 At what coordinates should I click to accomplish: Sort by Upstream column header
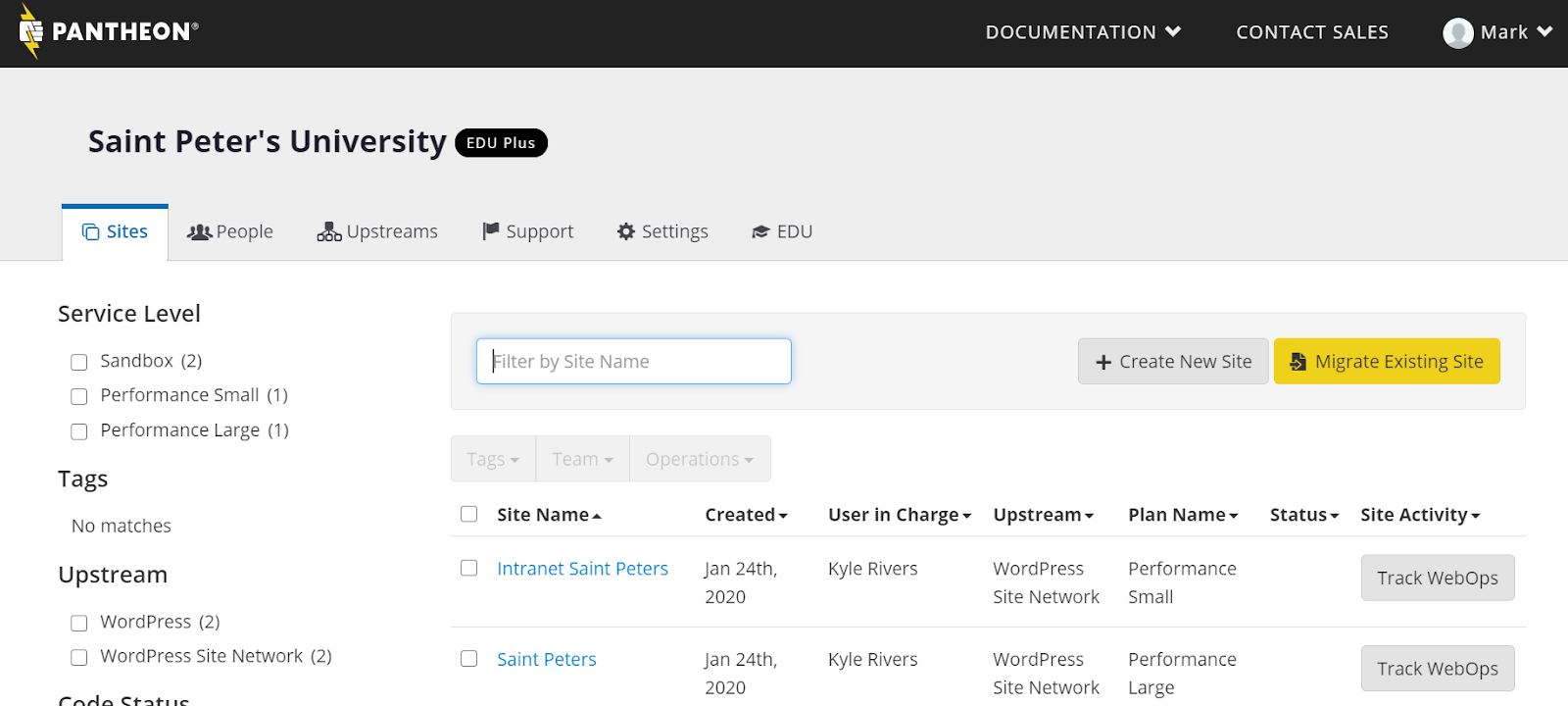tap(1043, 515)
